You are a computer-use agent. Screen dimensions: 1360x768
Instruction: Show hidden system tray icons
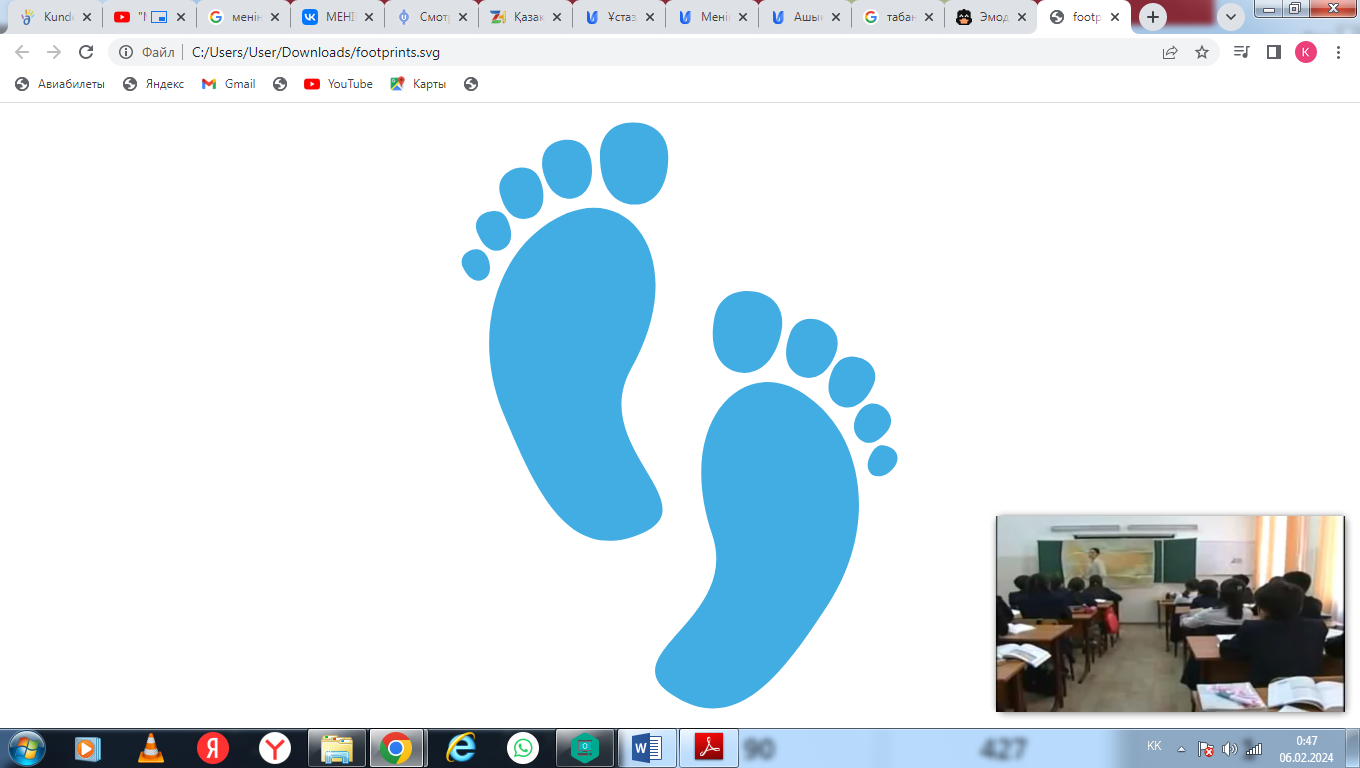pyautogui.click(x=1181, y=748)
